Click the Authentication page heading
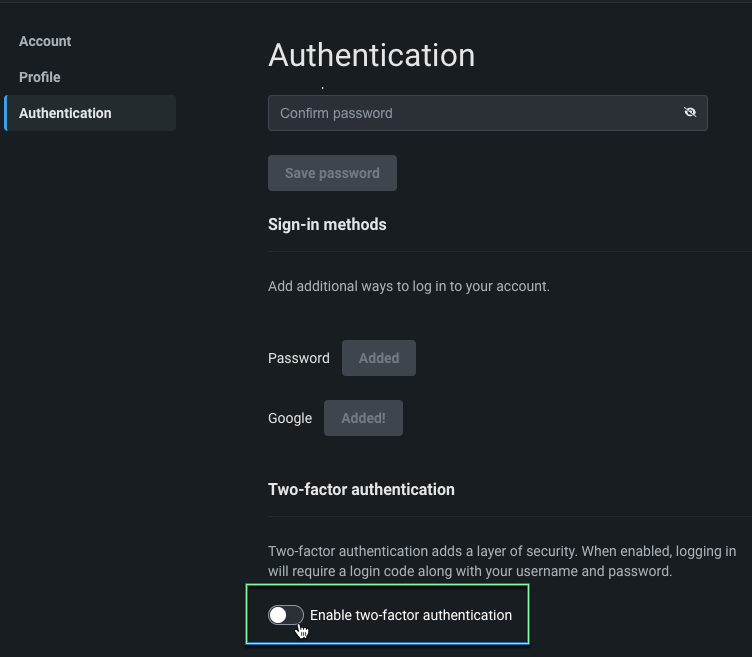Viewport: 752px width, 657px height. [371, 55]
